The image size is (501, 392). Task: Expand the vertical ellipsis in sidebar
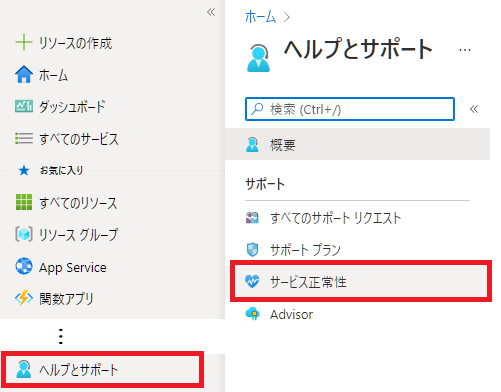tap(61, 336)
